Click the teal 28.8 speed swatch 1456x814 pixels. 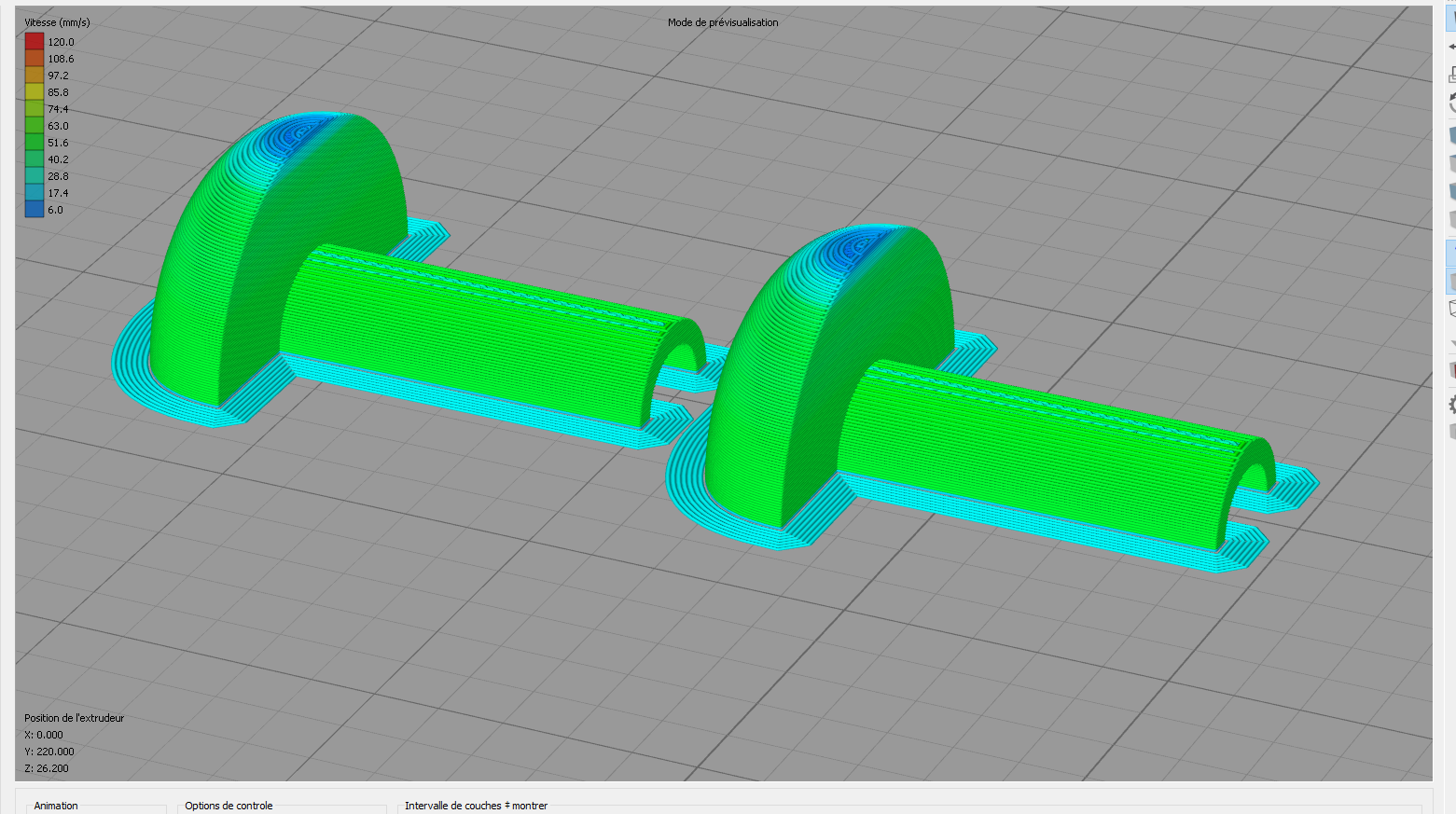pos(35,175)
